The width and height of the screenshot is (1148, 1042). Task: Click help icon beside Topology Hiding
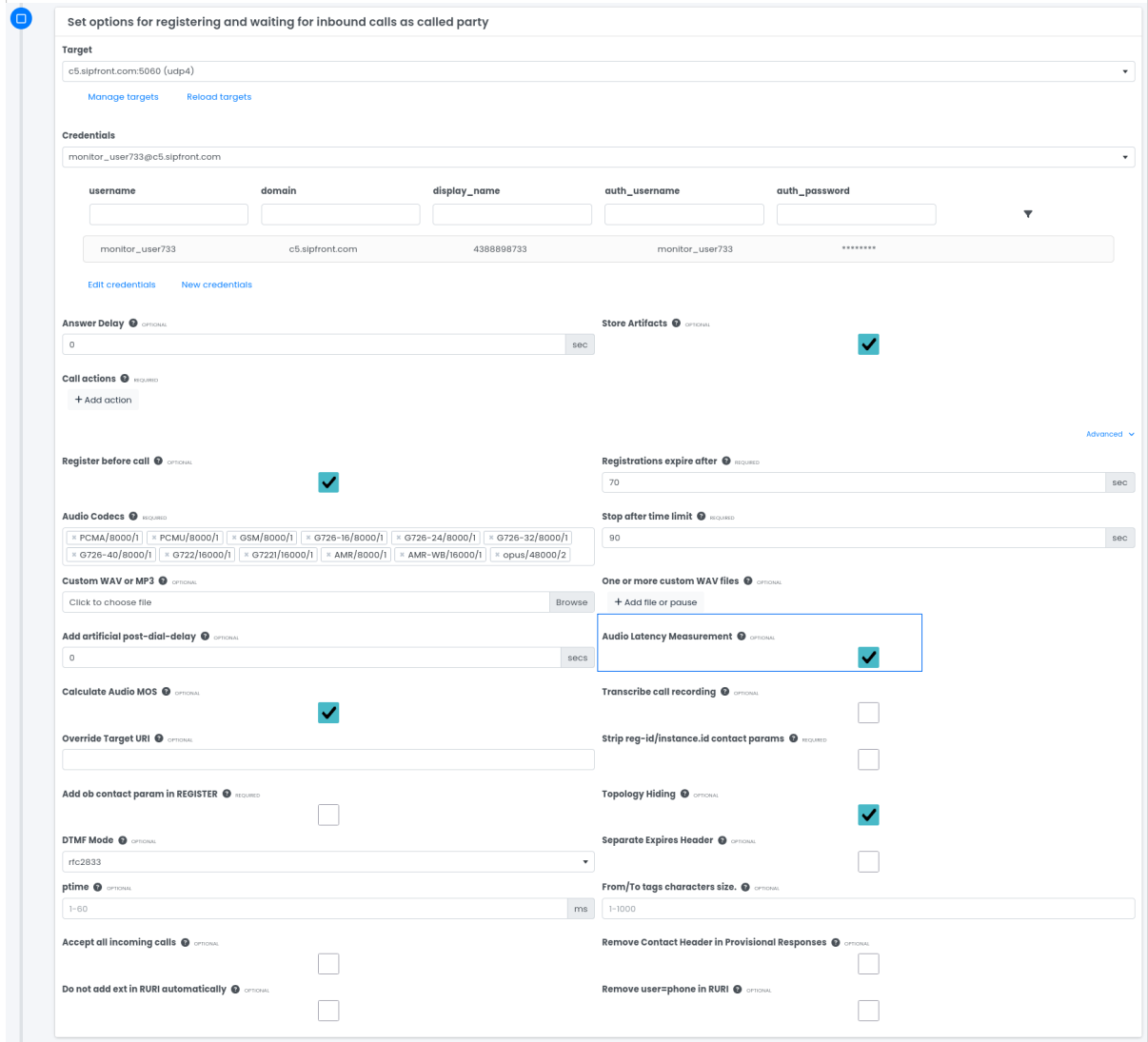[x=684, y=794]
